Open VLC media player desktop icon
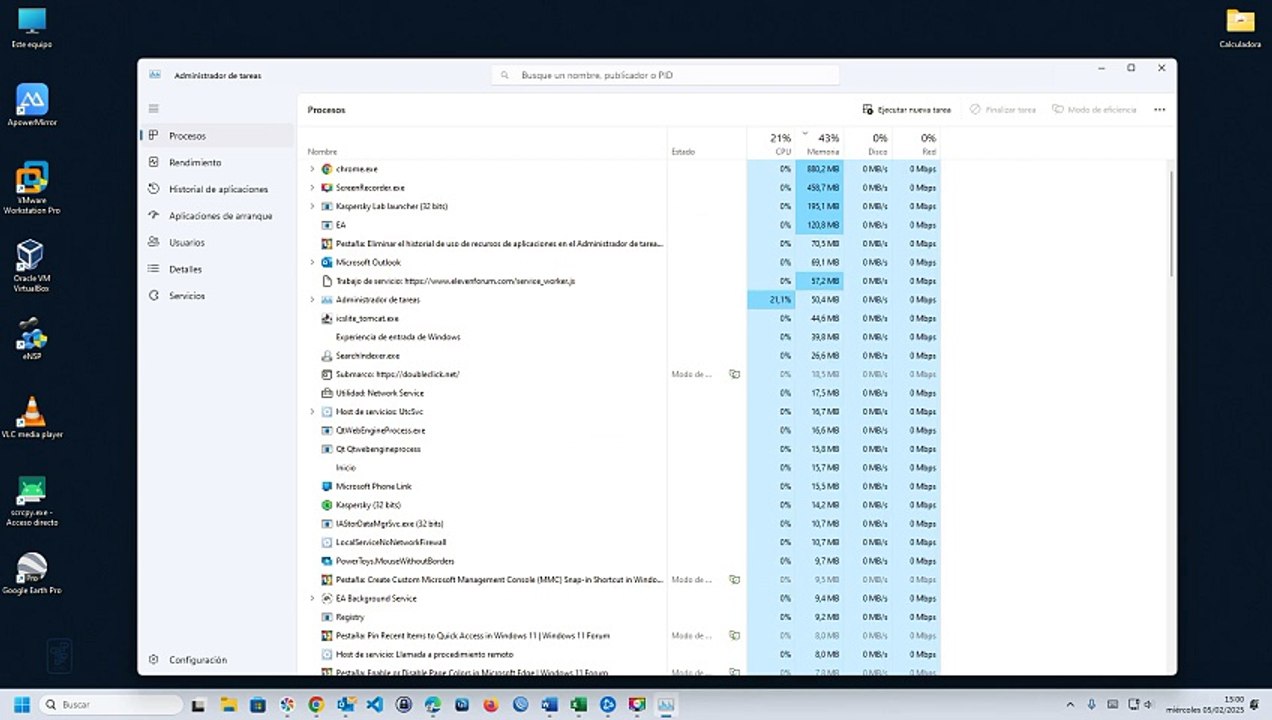This screenshot has height=720, width=1272. pyautogui.click(x=32, y=417)
